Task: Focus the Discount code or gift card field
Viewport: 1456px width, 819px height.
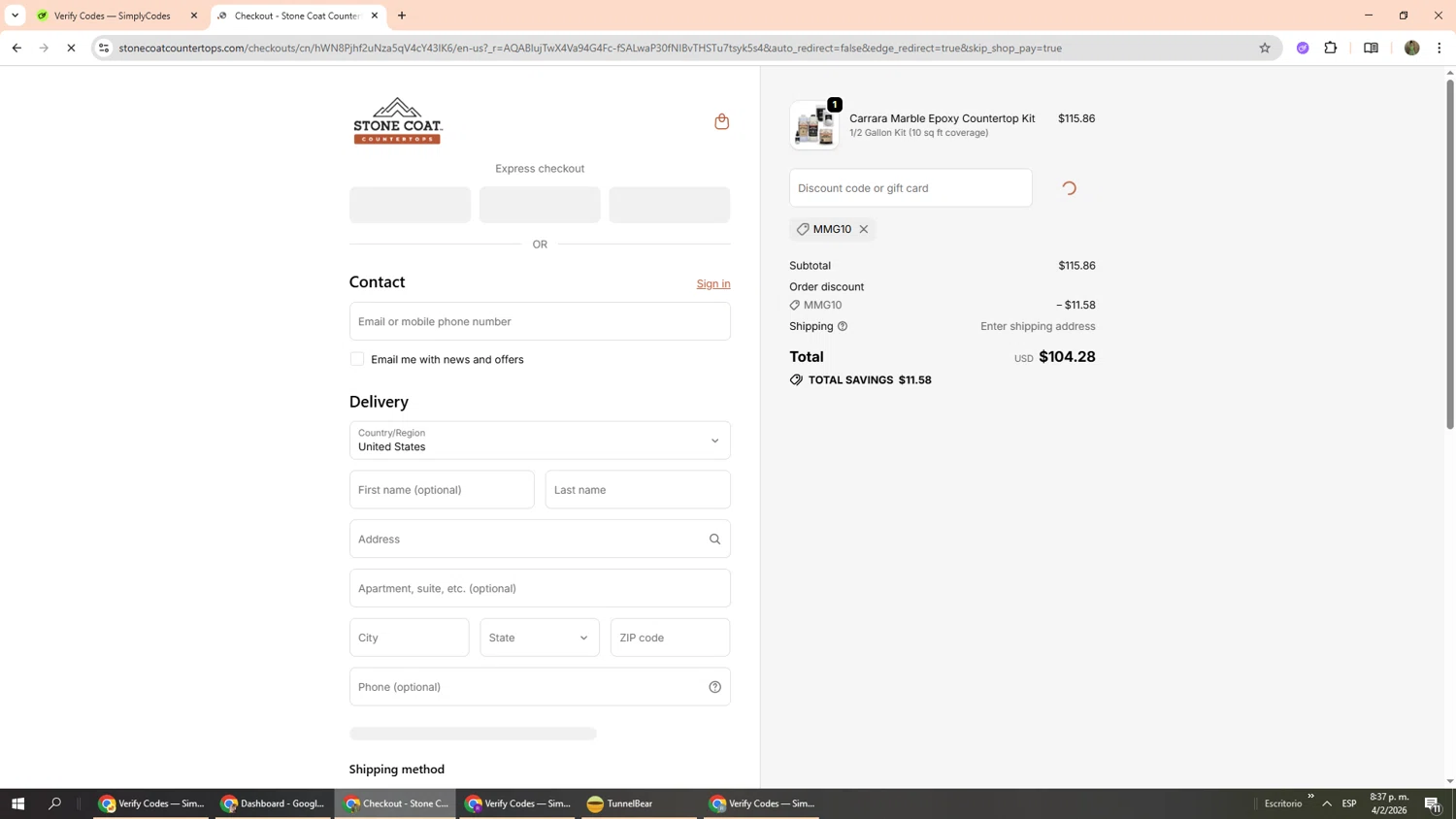Action: (910, 188)
